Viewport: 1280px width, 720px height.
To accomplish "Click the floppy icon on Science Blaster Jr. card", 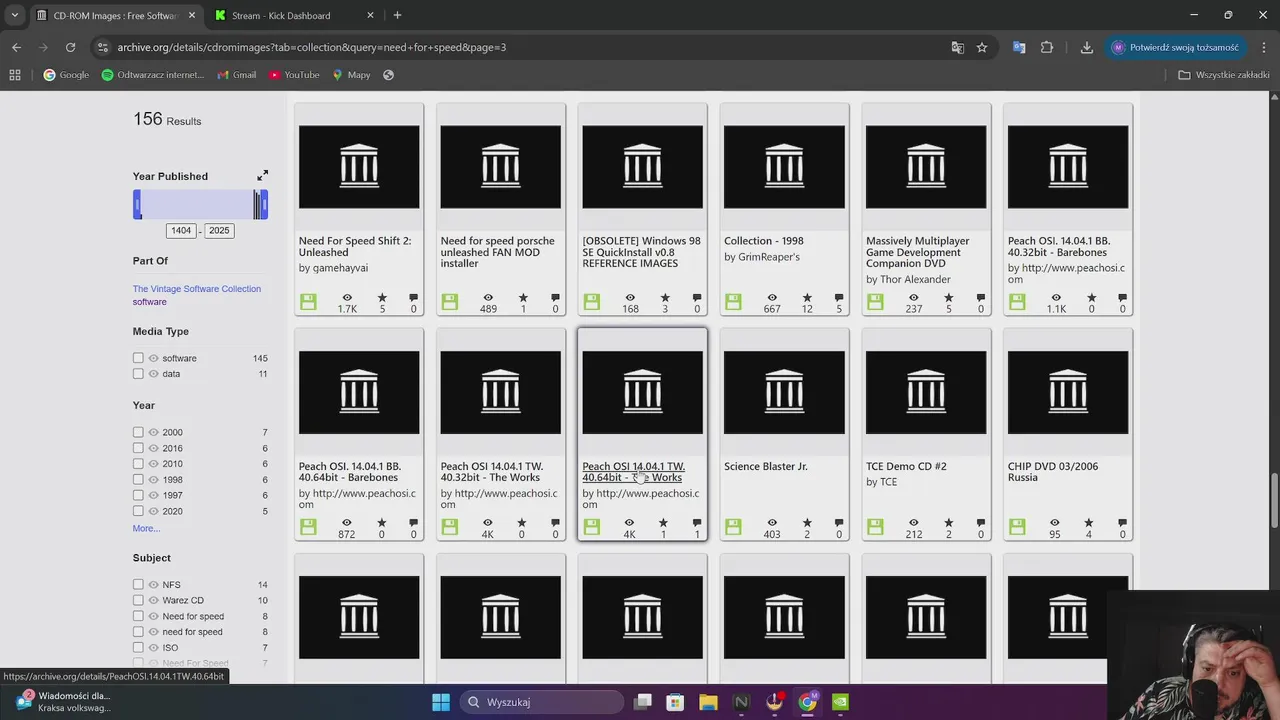I will pyautogui.click(x=734, y=527).
